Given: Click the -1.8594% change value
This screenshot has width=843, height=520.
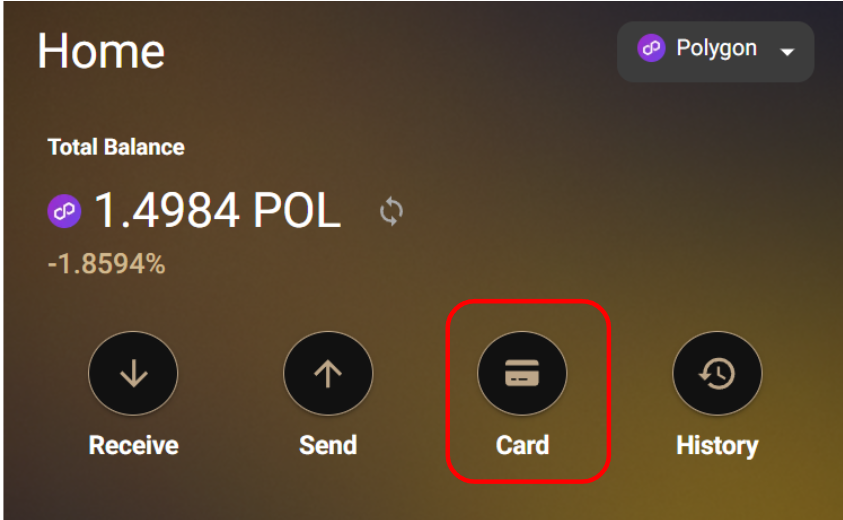Looking at the screenshot, I should 106,264.
